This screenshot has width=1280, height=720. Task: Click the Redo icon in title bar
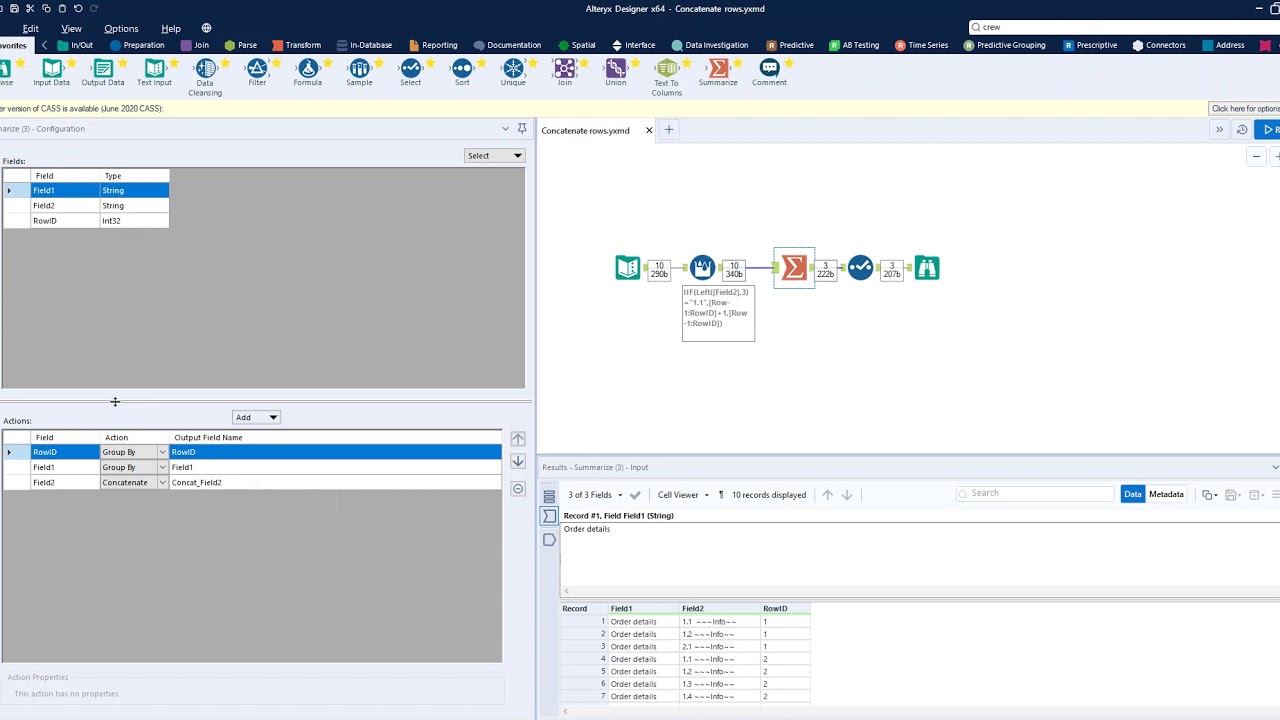[x=95, y=8]
